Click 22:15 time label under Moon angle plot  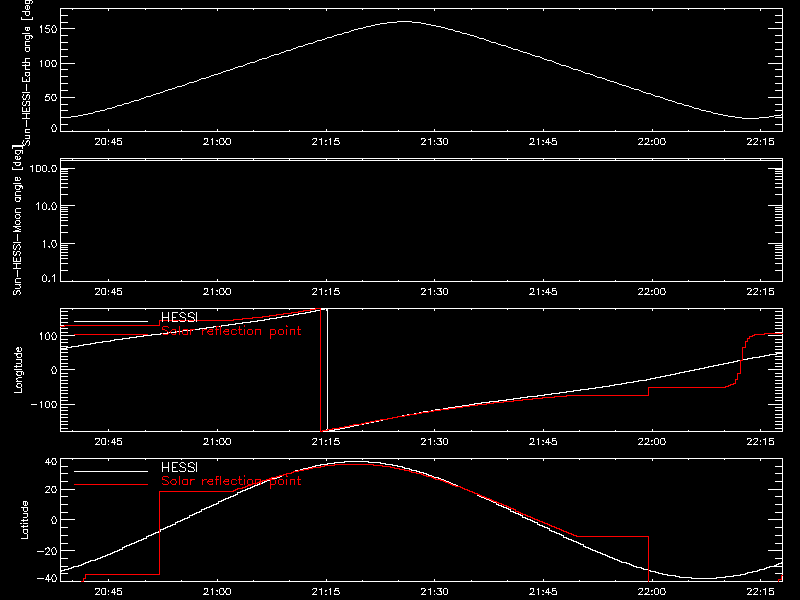tap(760, 292)
